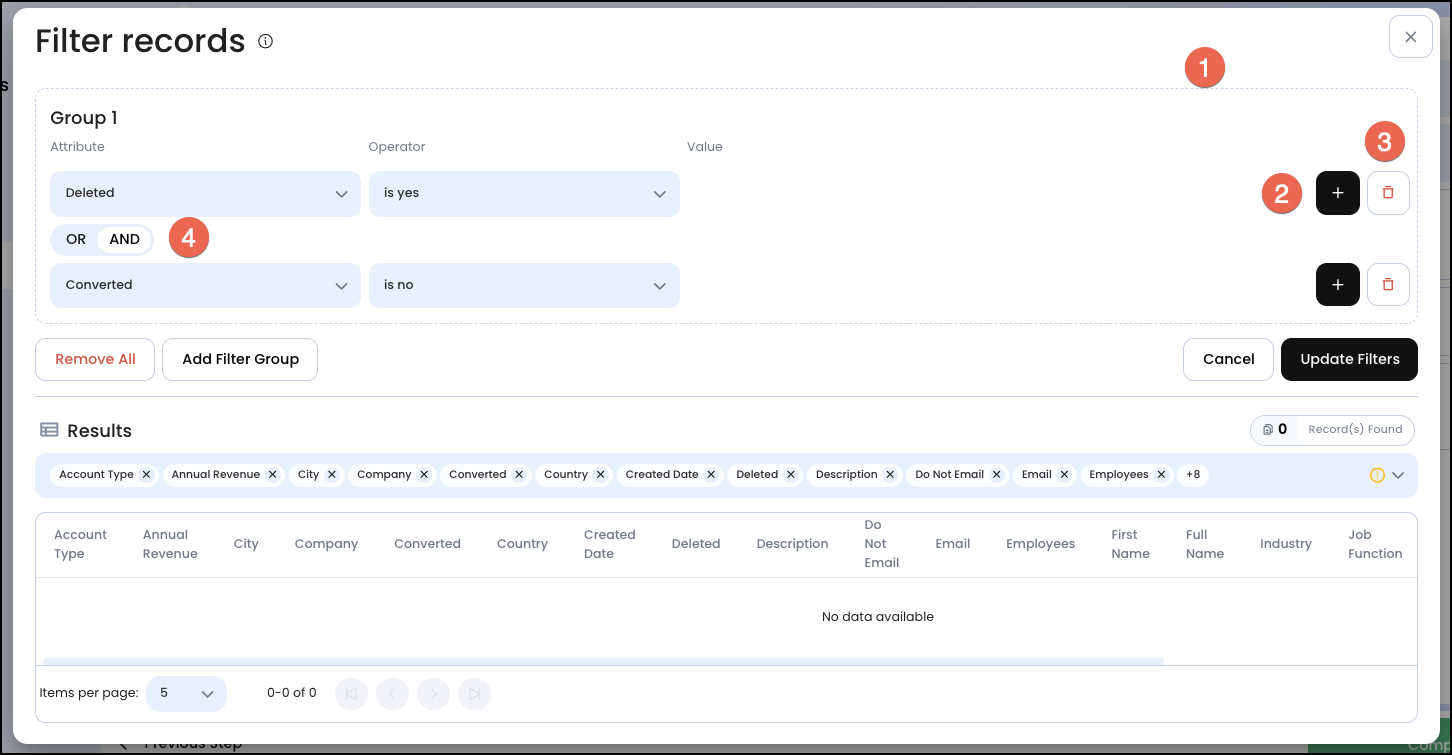This screenshot has height=755, width=1452.
Task: Add a condition after the Converted row
Action: coord(1338,285)
